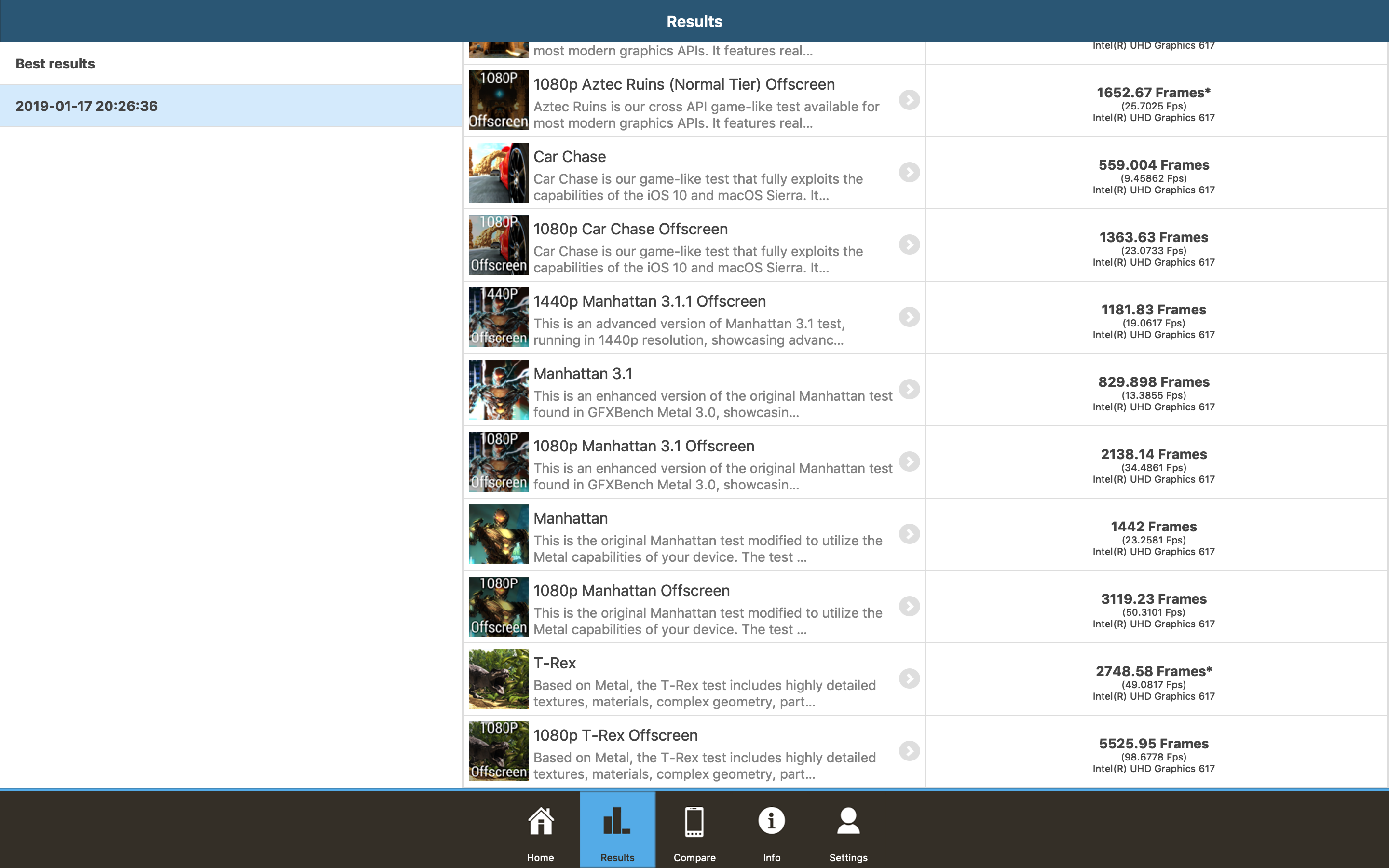Click 1080p Manhattan 3.1 Offscreen thumbnail

click(498, 462)
